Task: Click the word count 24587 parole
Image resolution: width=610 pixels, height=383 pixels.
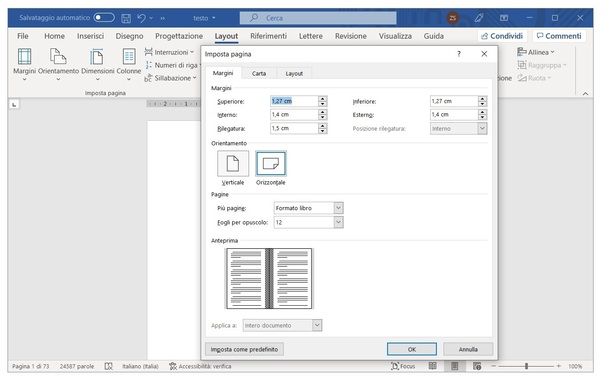Action: pyautogui.click(x=77, y=366)
